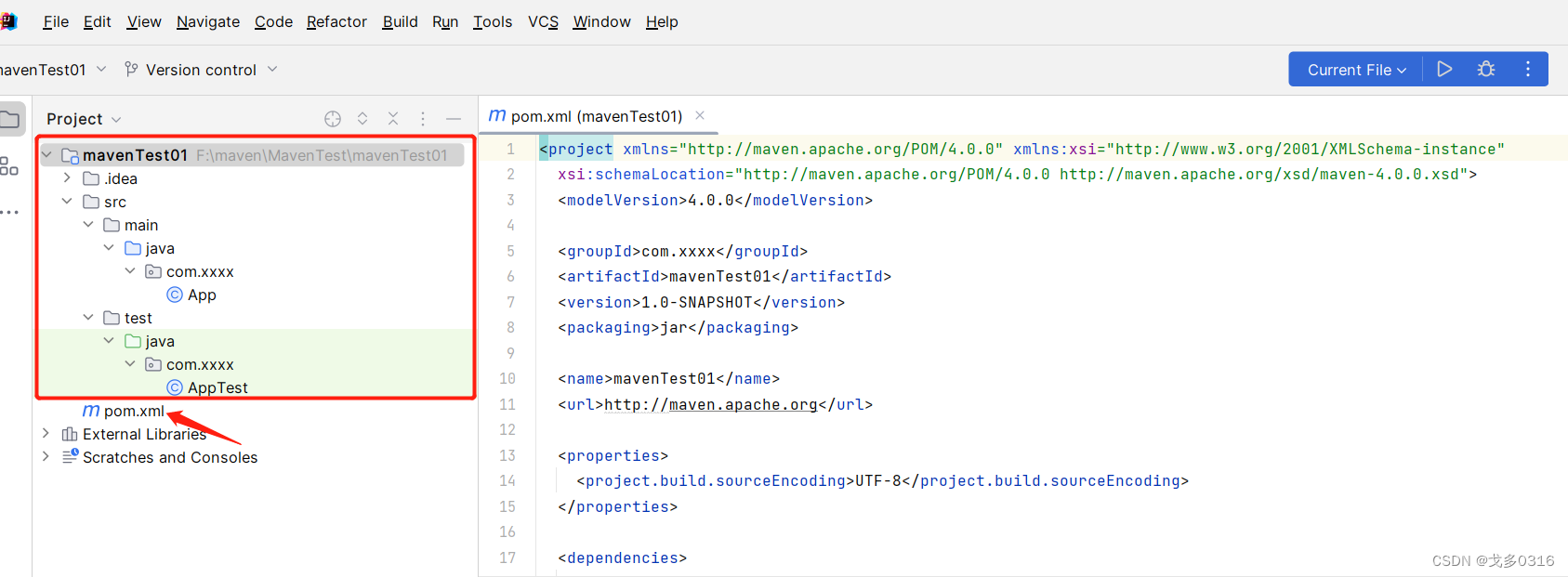Viewport: 1568px width, 577px height.
Task: Open the Code menu
Action: click(273, 21)
